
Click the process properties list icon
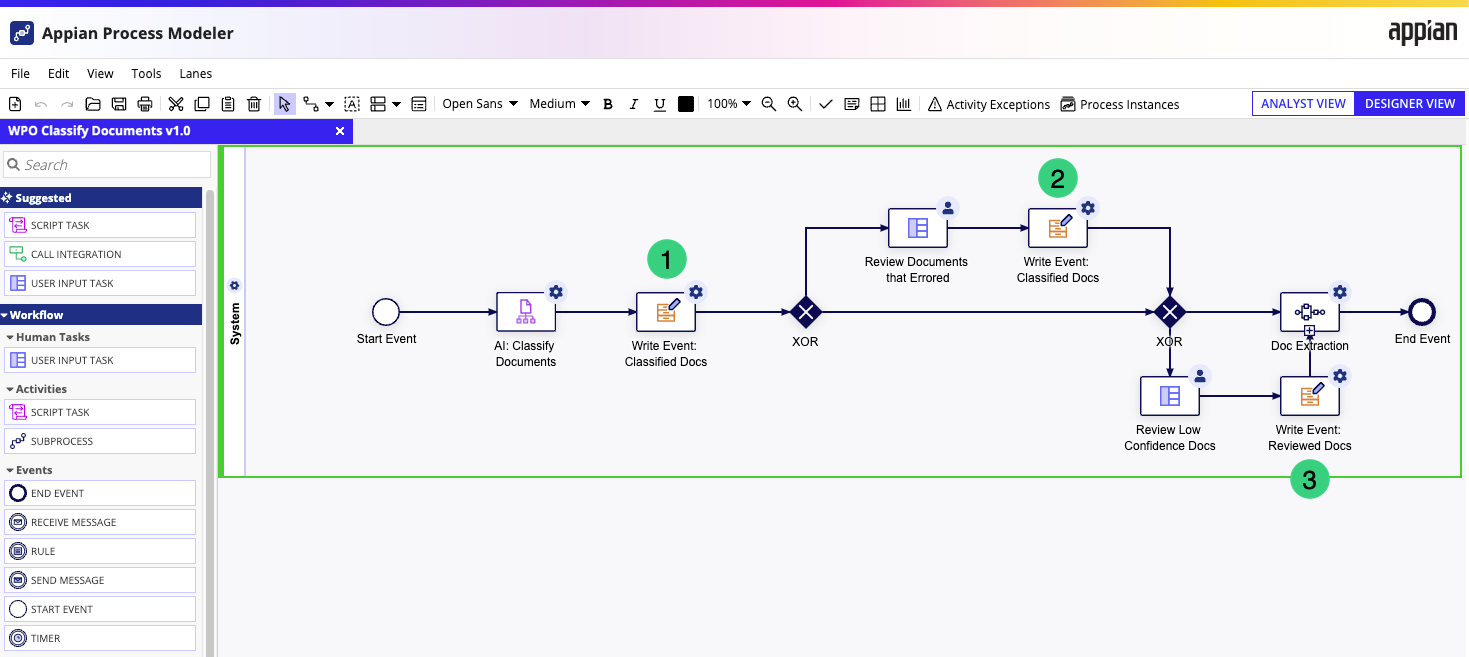(419, 104)
